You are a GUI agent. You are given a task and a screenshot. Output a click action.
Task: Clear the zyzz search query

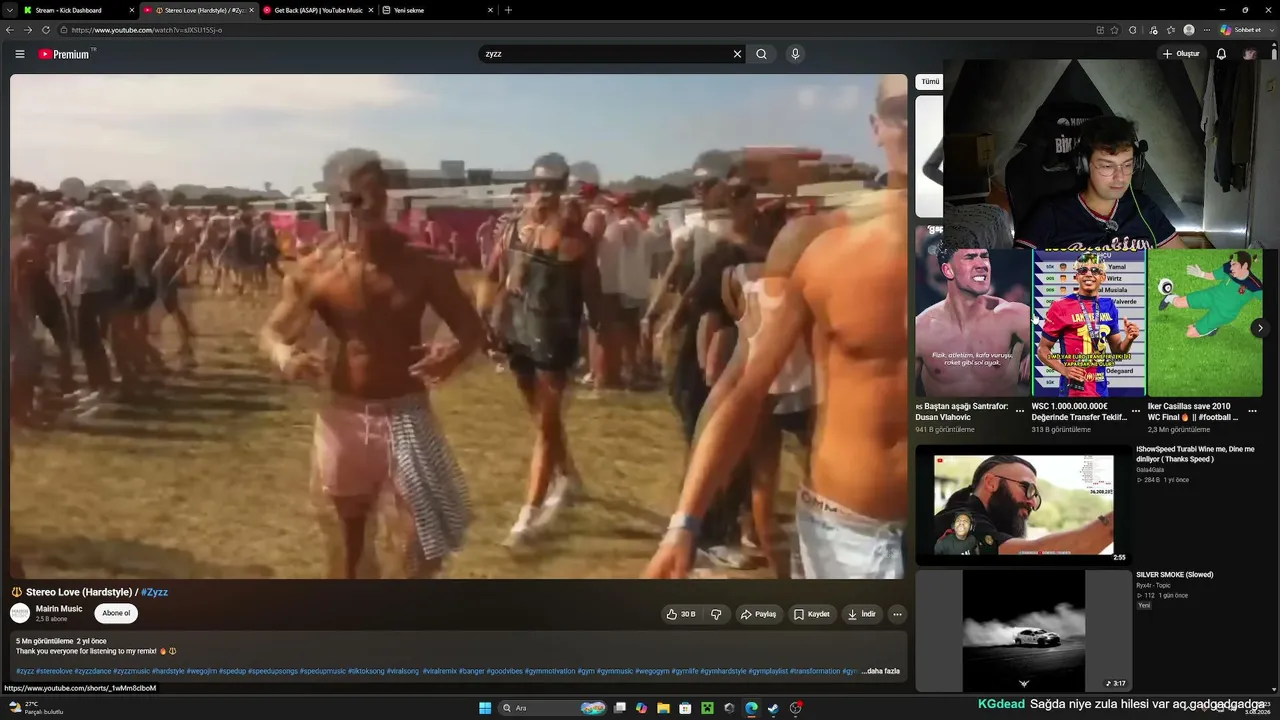[x=738, y=54]
